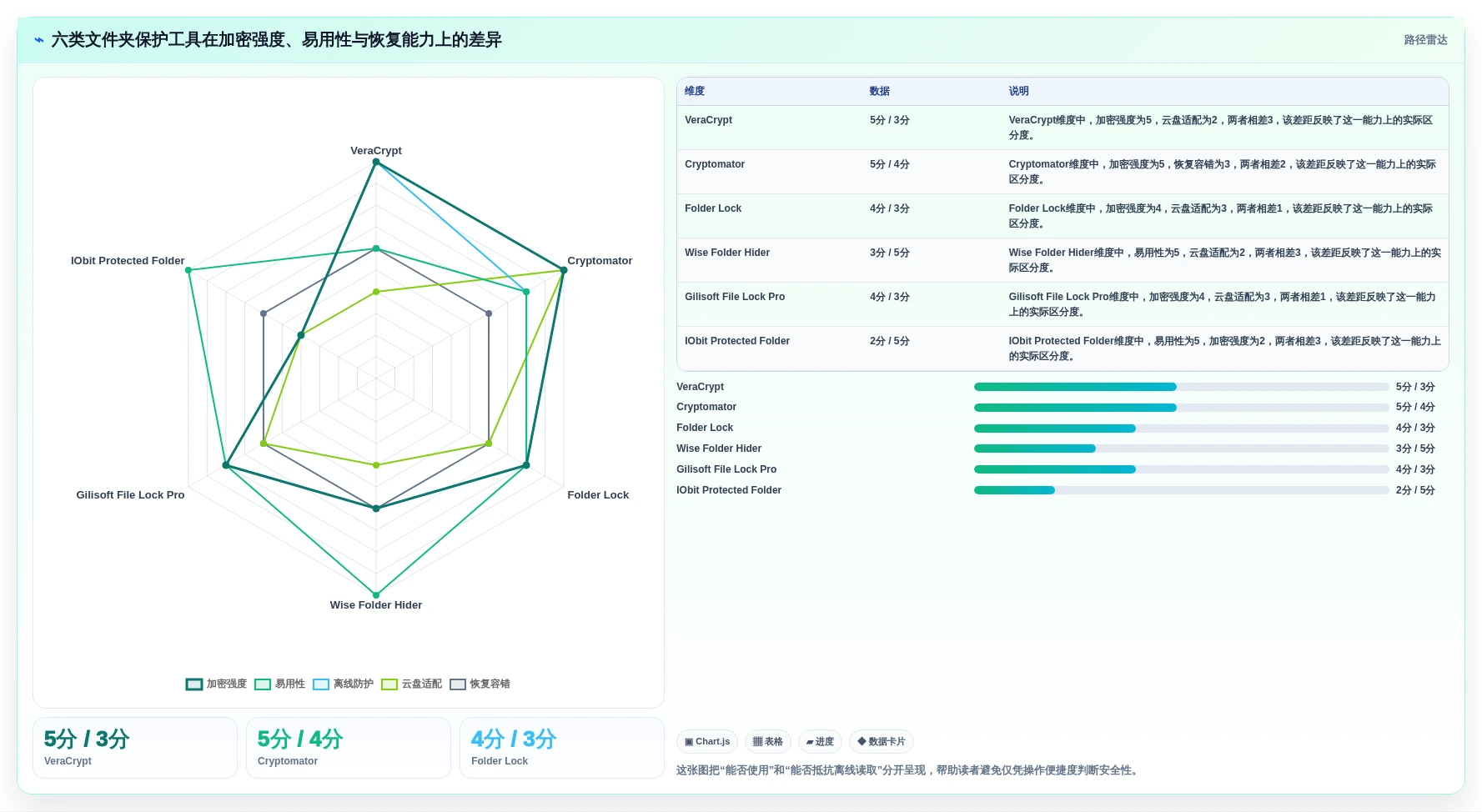Select the Folder Lock table row name
Viewport: 1482px width, 812px height.
(713, 208)
